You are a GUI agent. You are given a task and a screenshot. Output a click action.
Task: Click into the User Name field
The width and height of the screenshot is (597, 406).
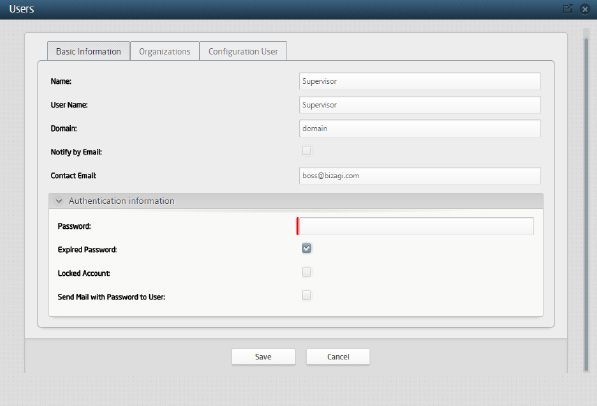pos(420,105)
